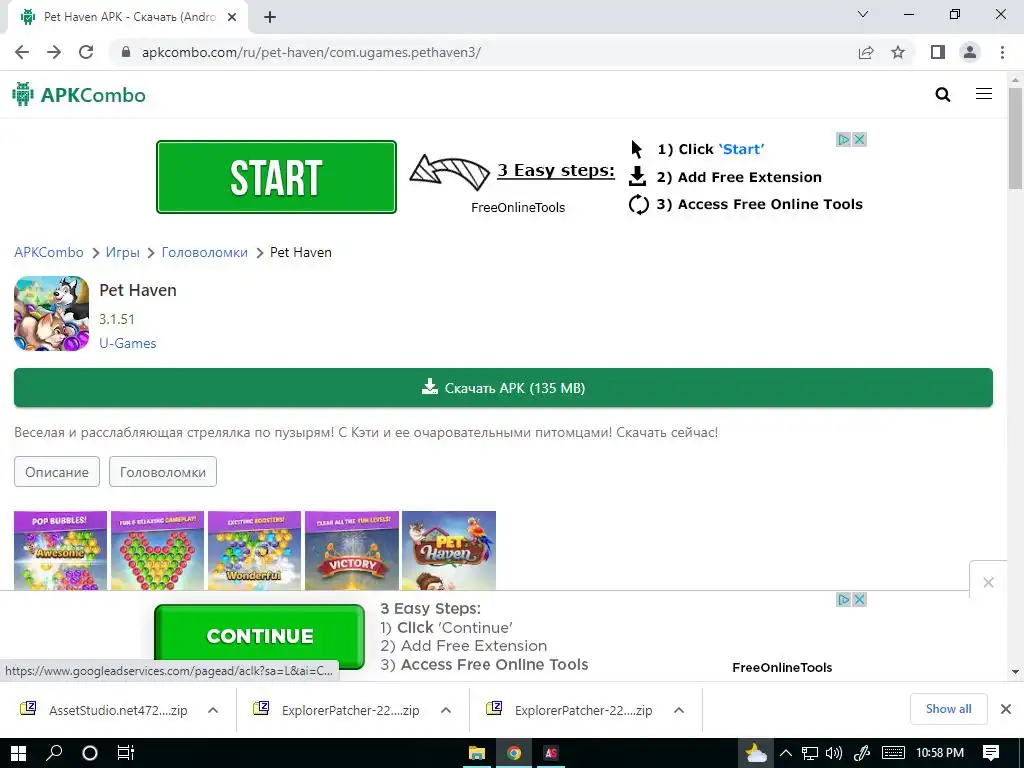Click the green CONTINUE ad button

click(x=259, y=636)
